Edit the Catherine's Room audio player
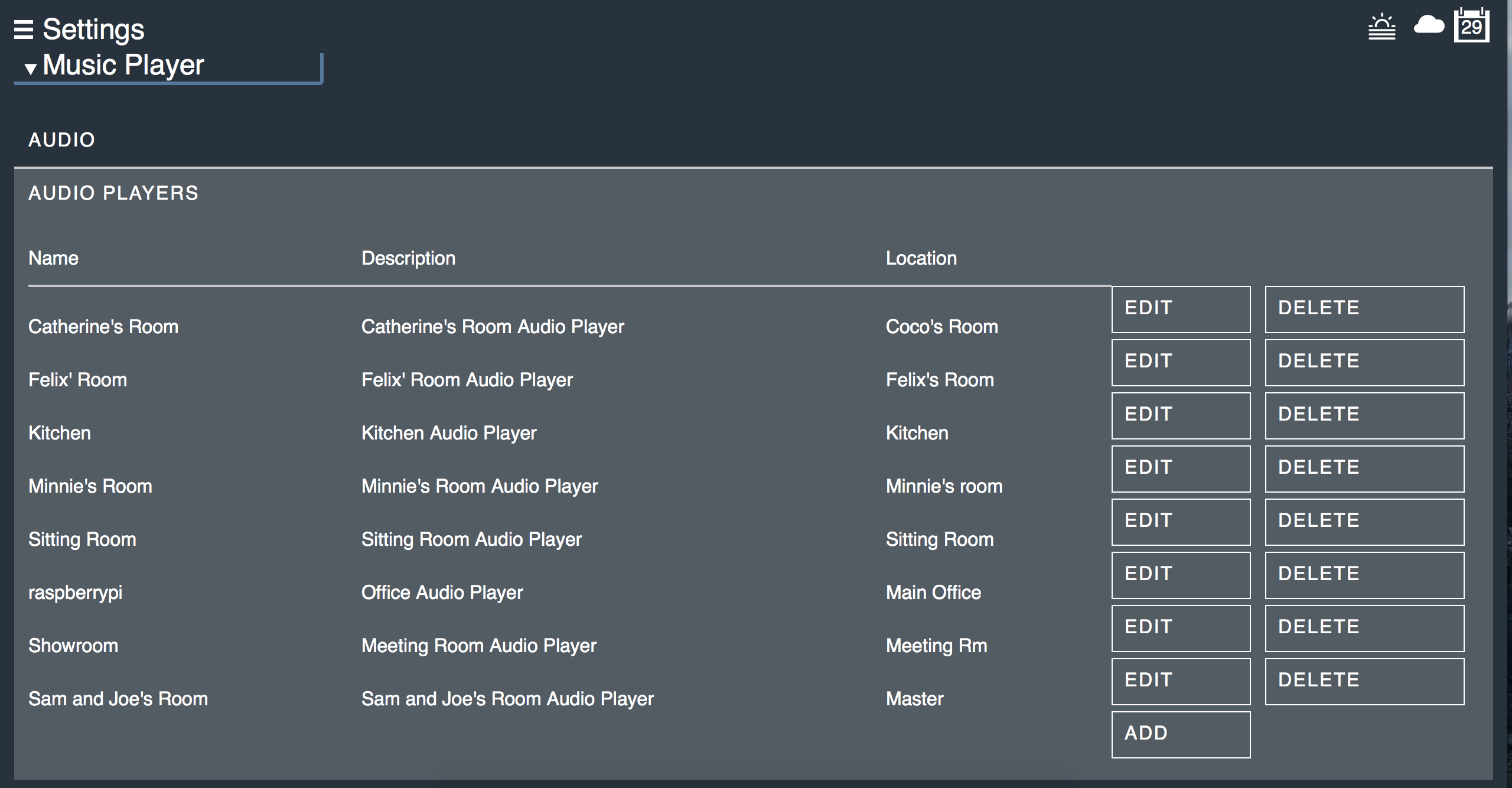 coord(1180,309)
